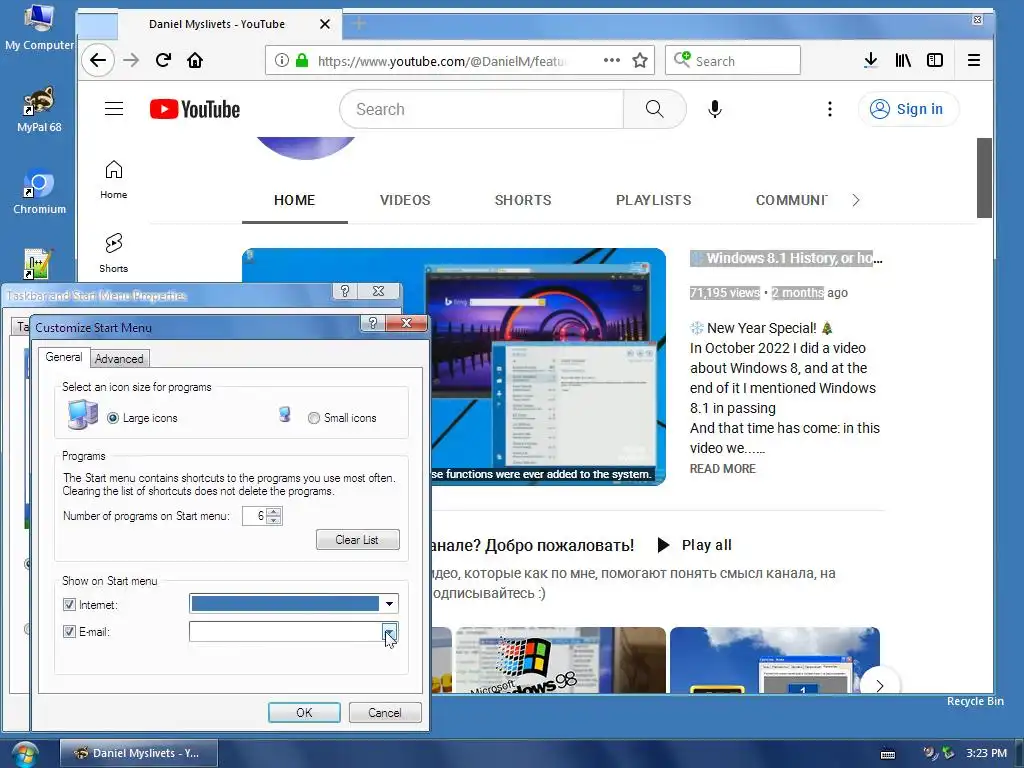Screen dimensions: 1024x768
Task: Select the Small icons radio button
Action: tap(314, 418)
